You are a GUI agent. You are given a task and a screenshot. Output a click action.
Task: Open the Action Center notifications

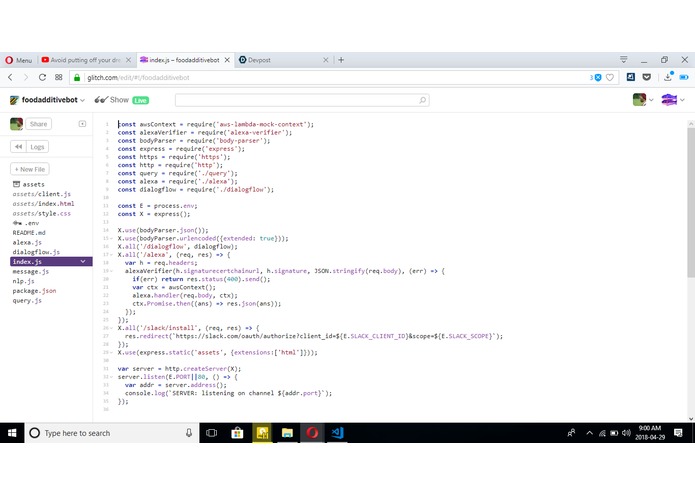[x=678, y=433]
